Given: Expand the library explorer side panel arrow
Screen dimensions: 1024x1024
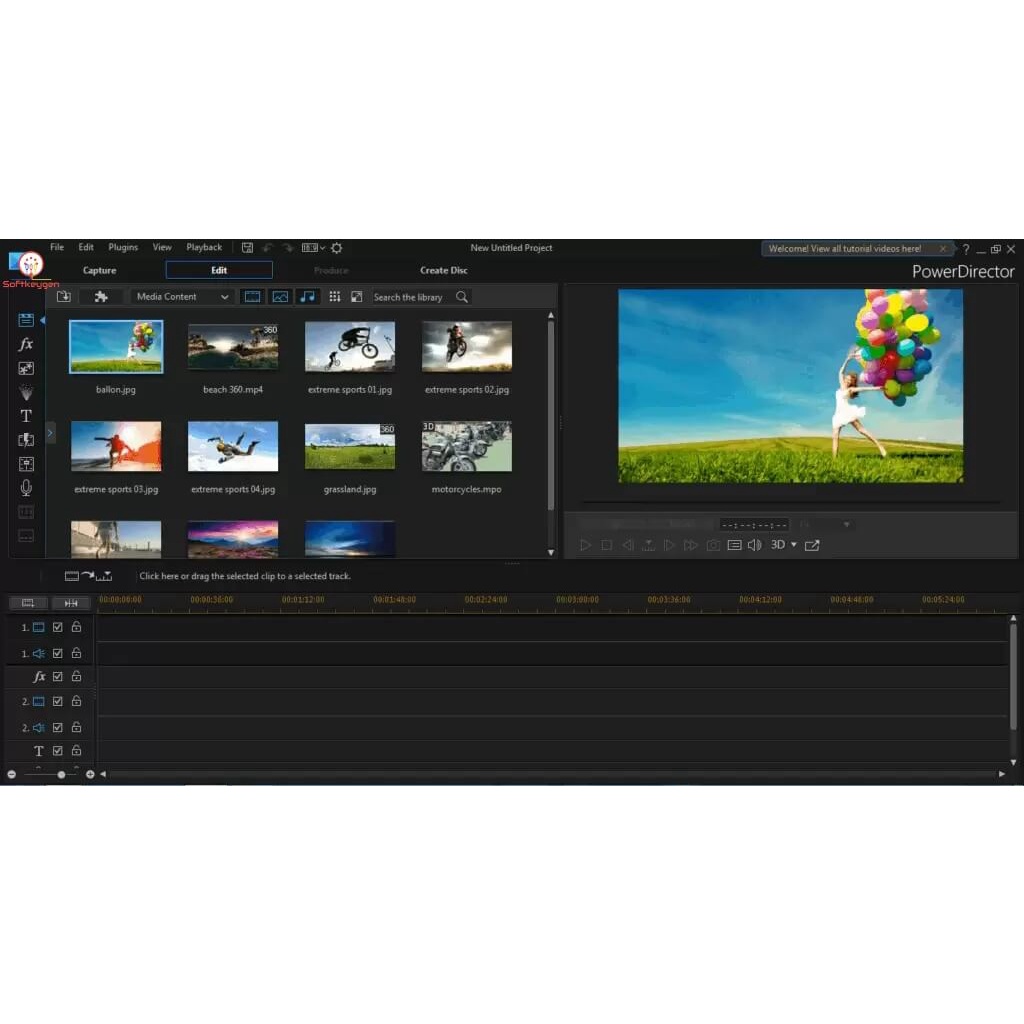Looking at the screenshot, I should click(x=50, y=432).
